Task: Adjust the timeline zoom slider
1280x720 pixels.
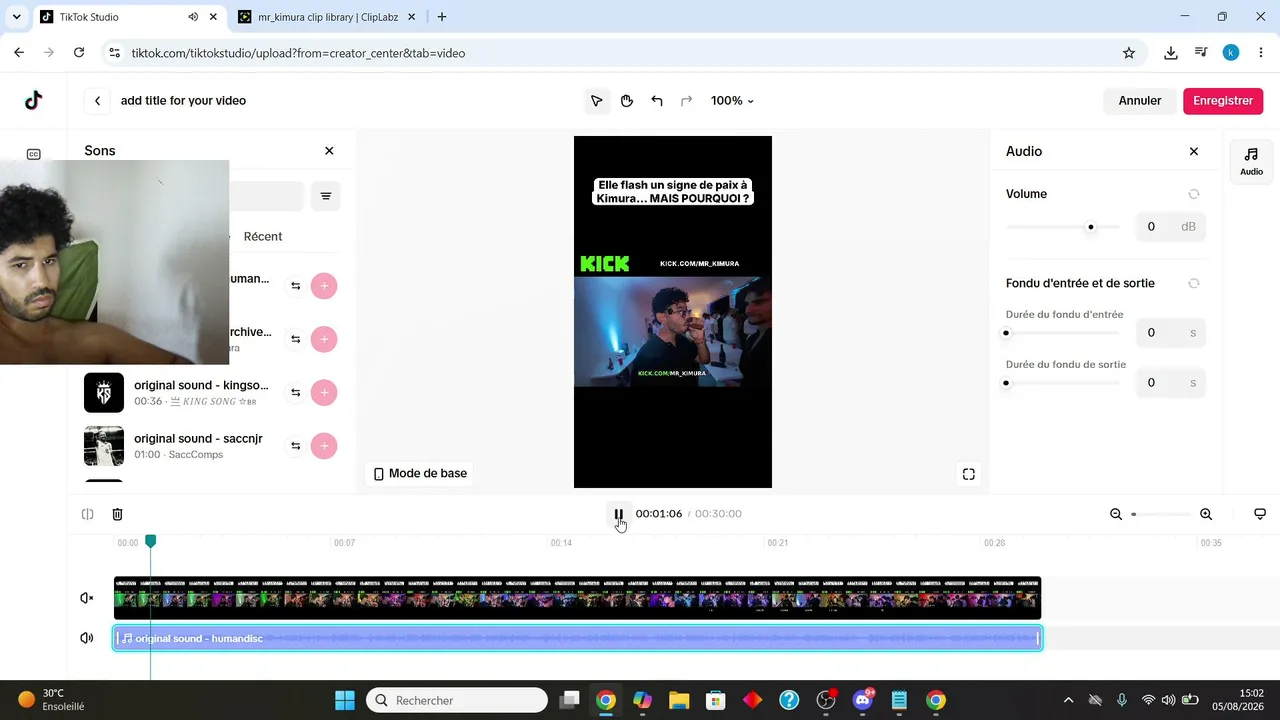Action: coord(1134,514)
